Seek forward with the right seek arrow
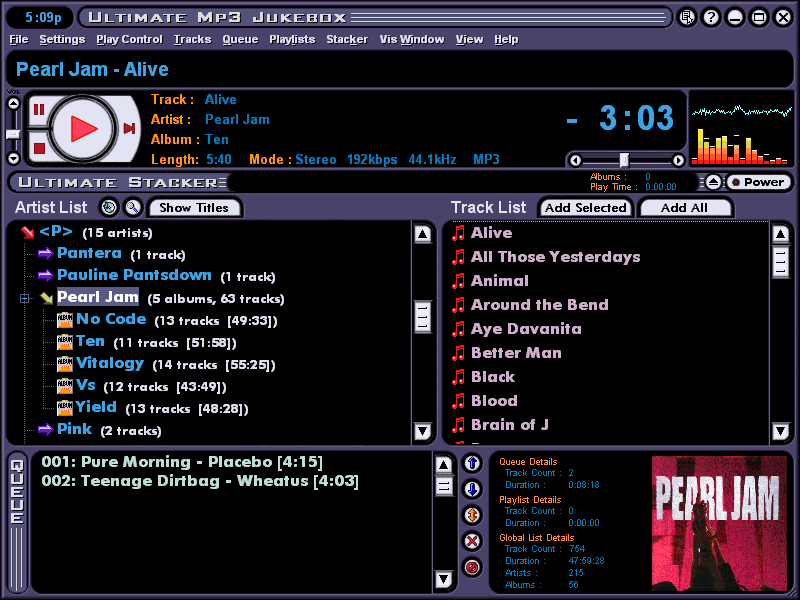Screen dimensions: 800x600 (678, 160)
